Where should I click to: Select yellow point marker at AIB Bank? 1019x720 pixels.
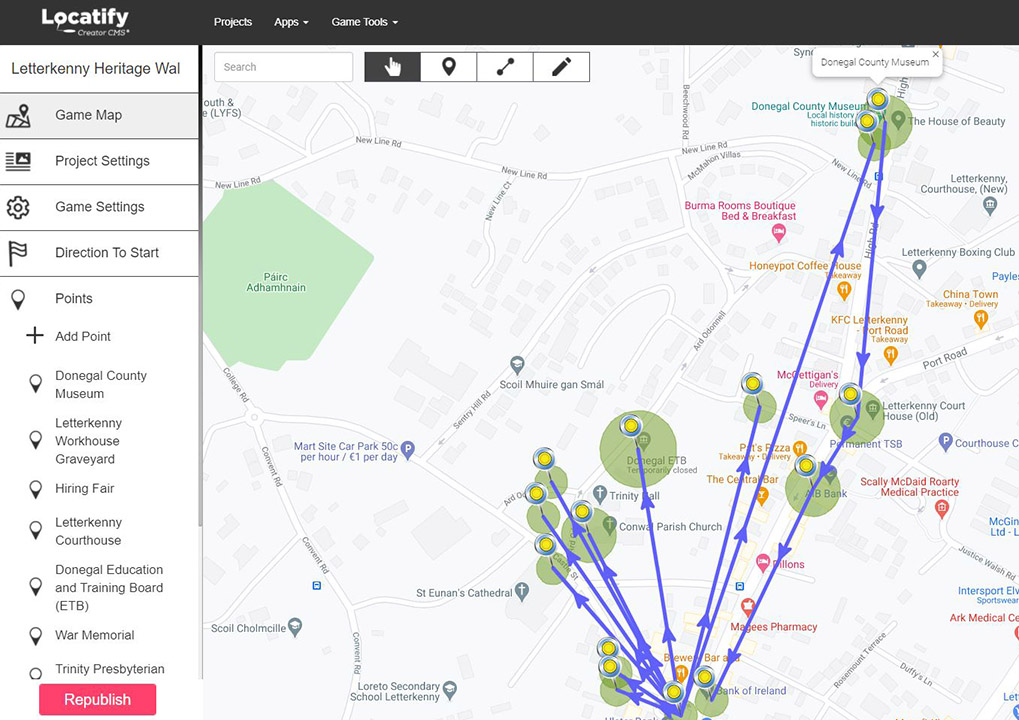click(806, 465)
